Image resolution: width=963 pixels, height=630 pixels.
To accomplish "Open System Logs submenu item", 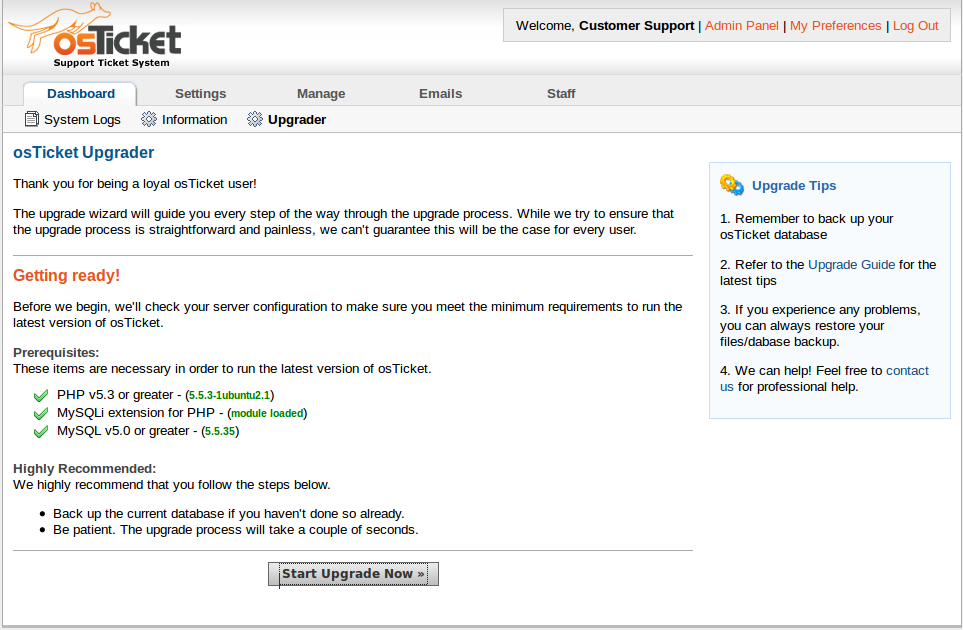I will (82, 120).
